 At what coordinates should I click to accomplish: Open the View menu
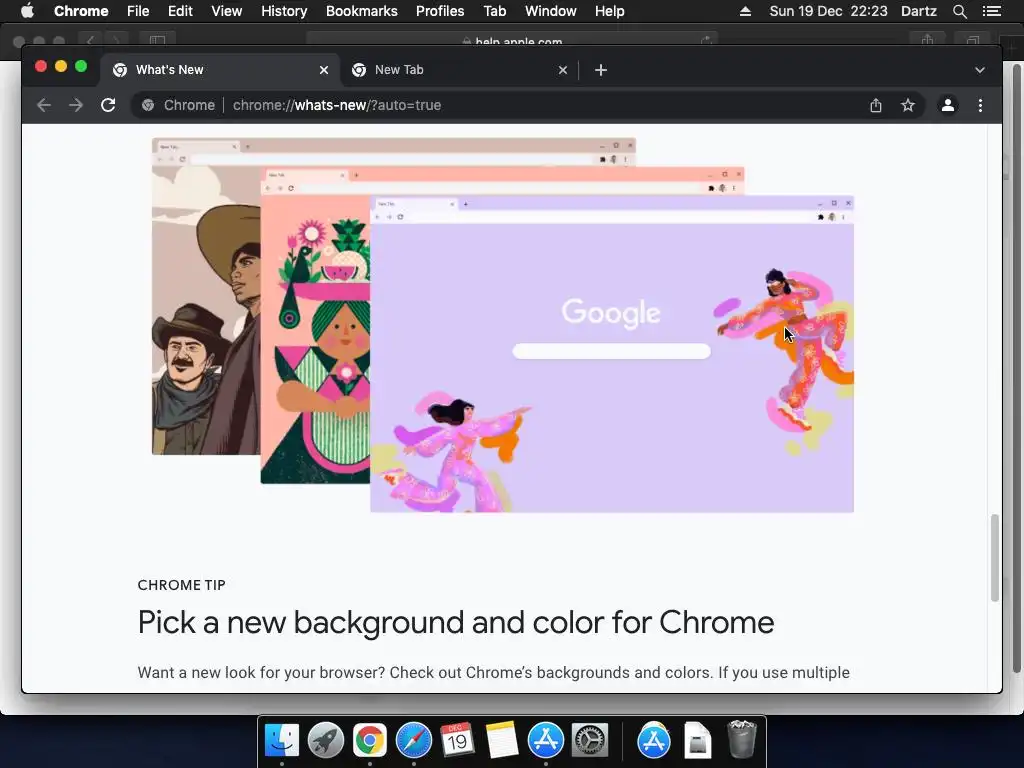[227, 11]
